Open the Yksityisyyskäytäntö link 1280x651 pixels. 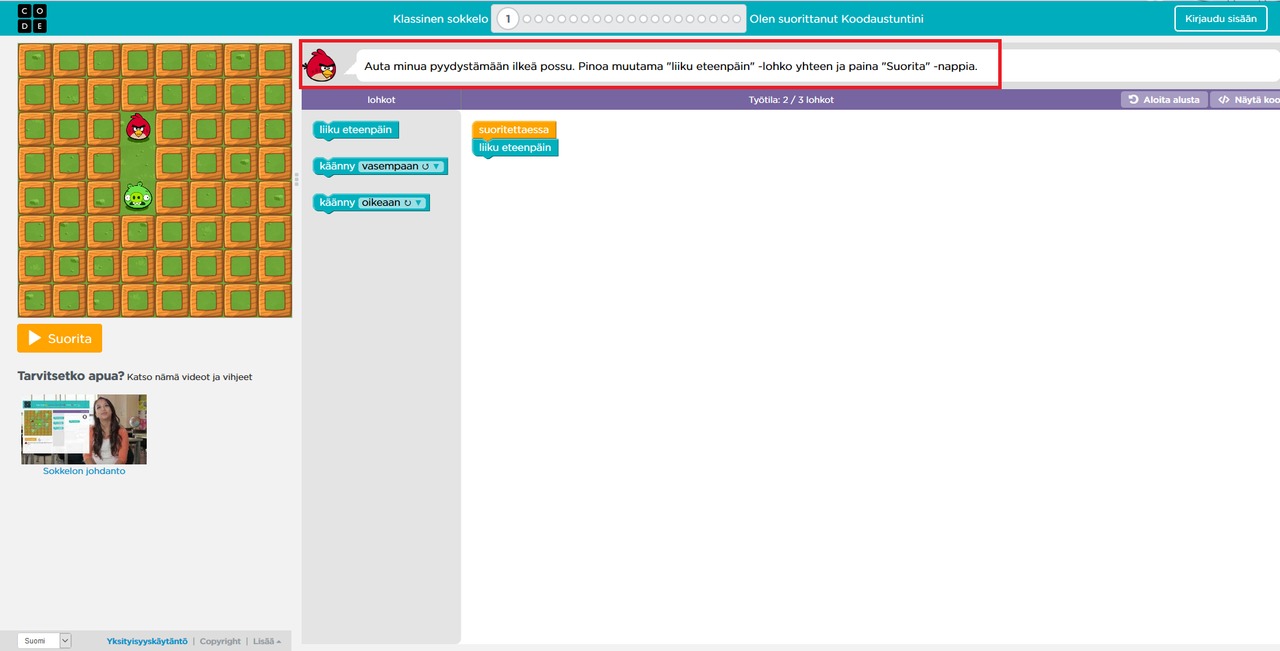[x=147, y=641]
